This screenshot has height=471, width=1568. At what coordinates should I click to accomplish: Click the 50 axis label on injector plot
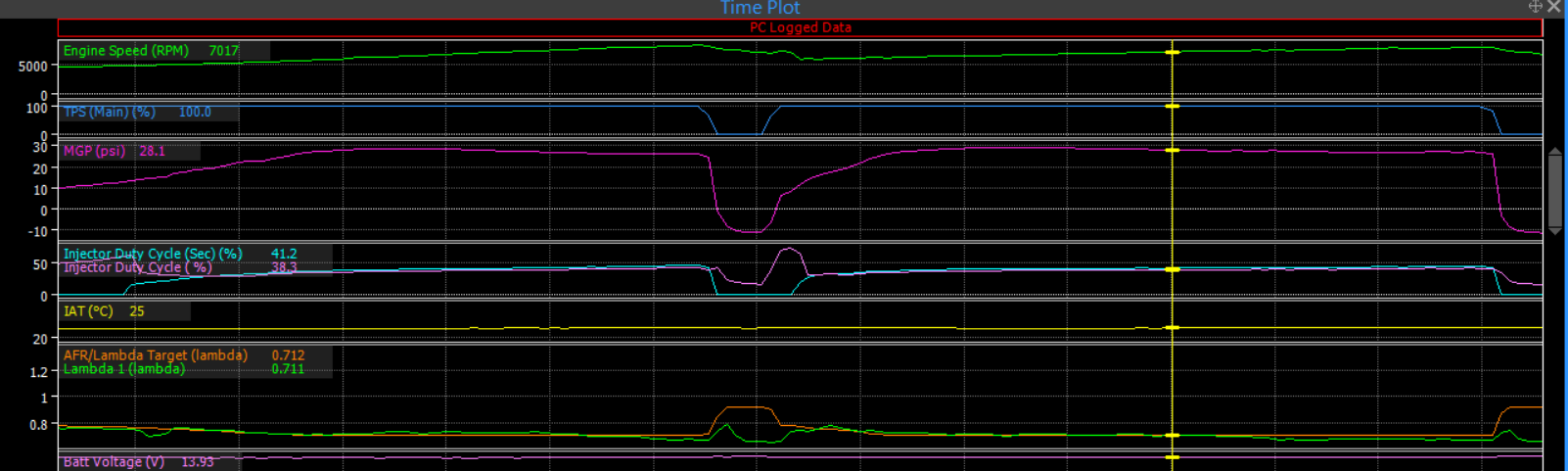40,264
